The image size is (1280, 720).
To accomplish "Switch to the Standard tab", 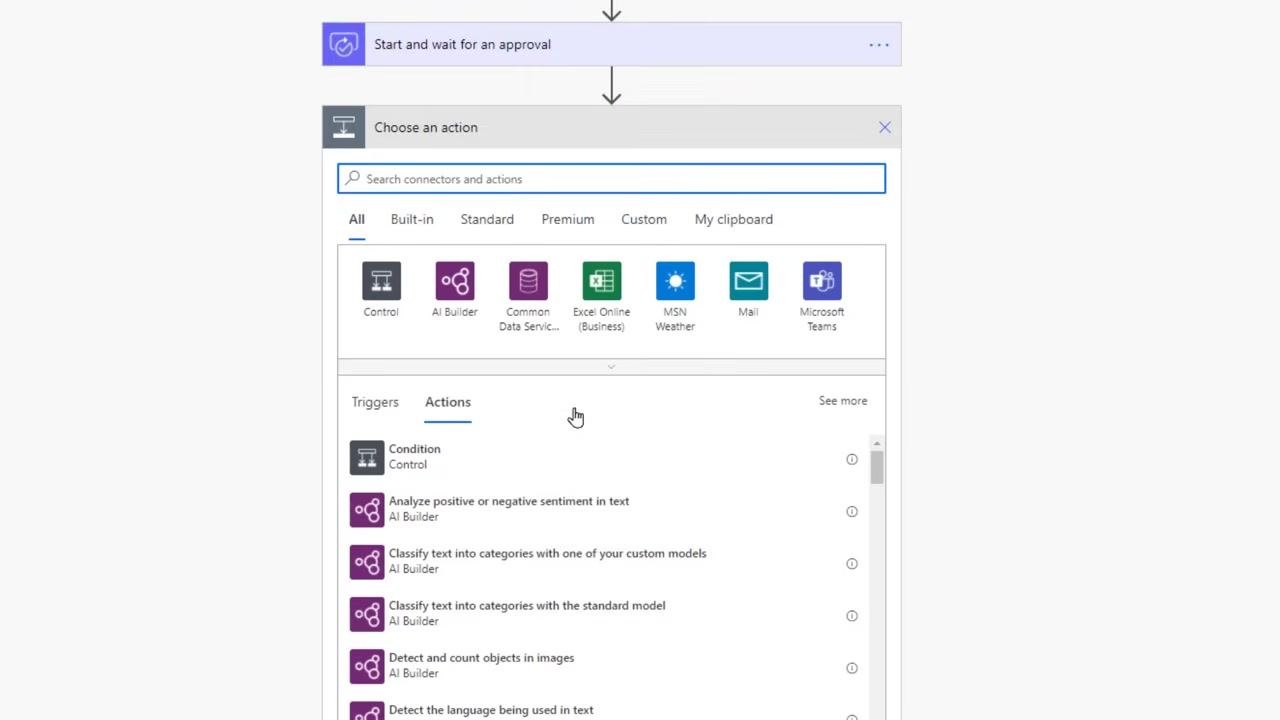I will (487, 219).
